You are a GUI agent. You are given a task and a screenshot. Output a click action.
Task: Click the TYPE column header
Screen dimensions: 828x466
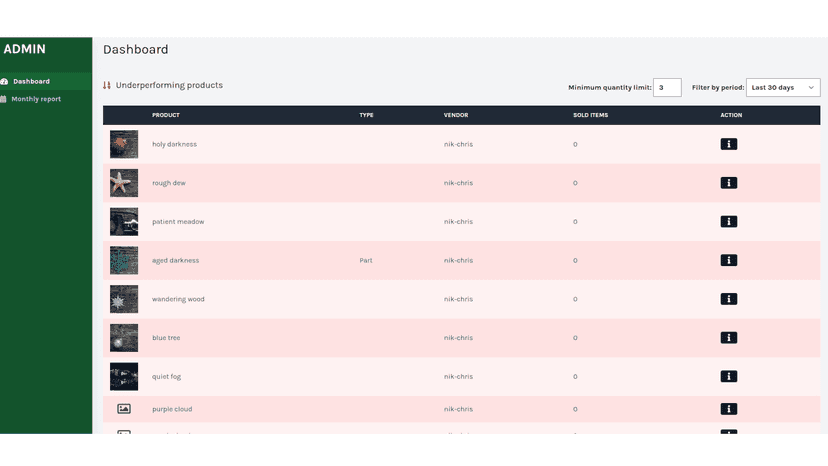[366, 115]
